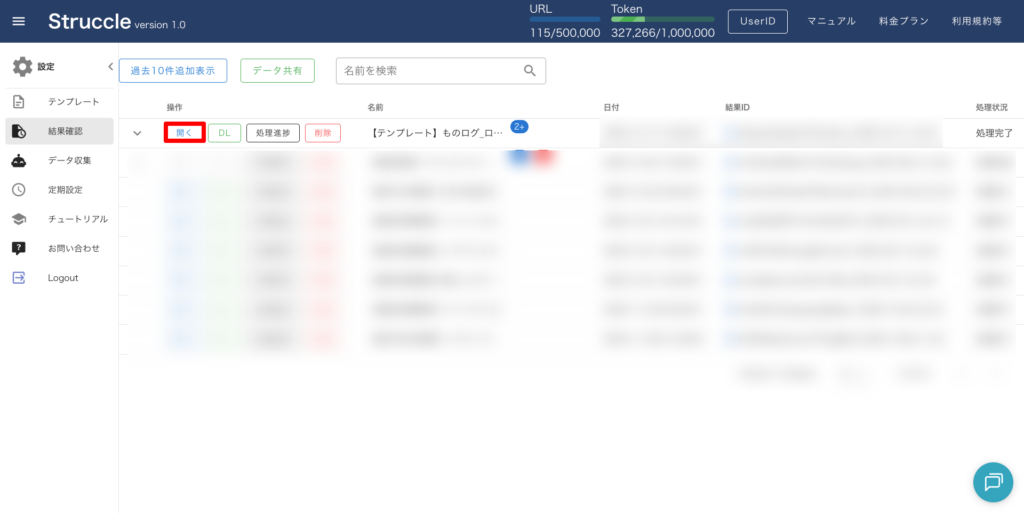Expand the first result row chevron
The height and width of the screenshot is (513, 1024).
coord(138,133)
